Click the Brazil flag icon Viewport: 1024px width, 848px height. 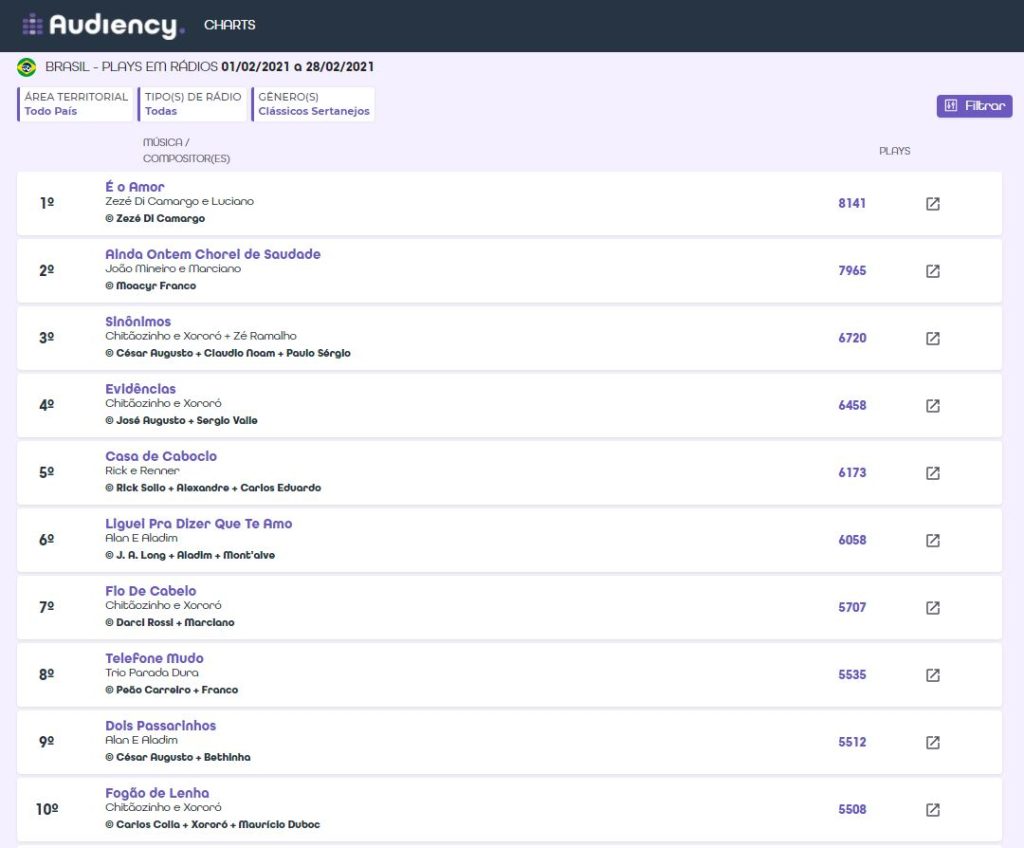[27, 67]
